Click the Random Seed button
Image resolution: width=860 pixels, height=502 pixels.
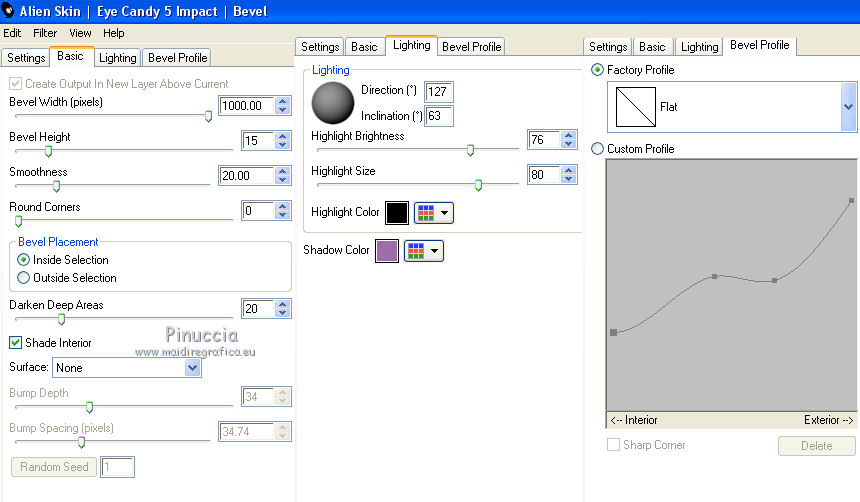pos(54,467)
